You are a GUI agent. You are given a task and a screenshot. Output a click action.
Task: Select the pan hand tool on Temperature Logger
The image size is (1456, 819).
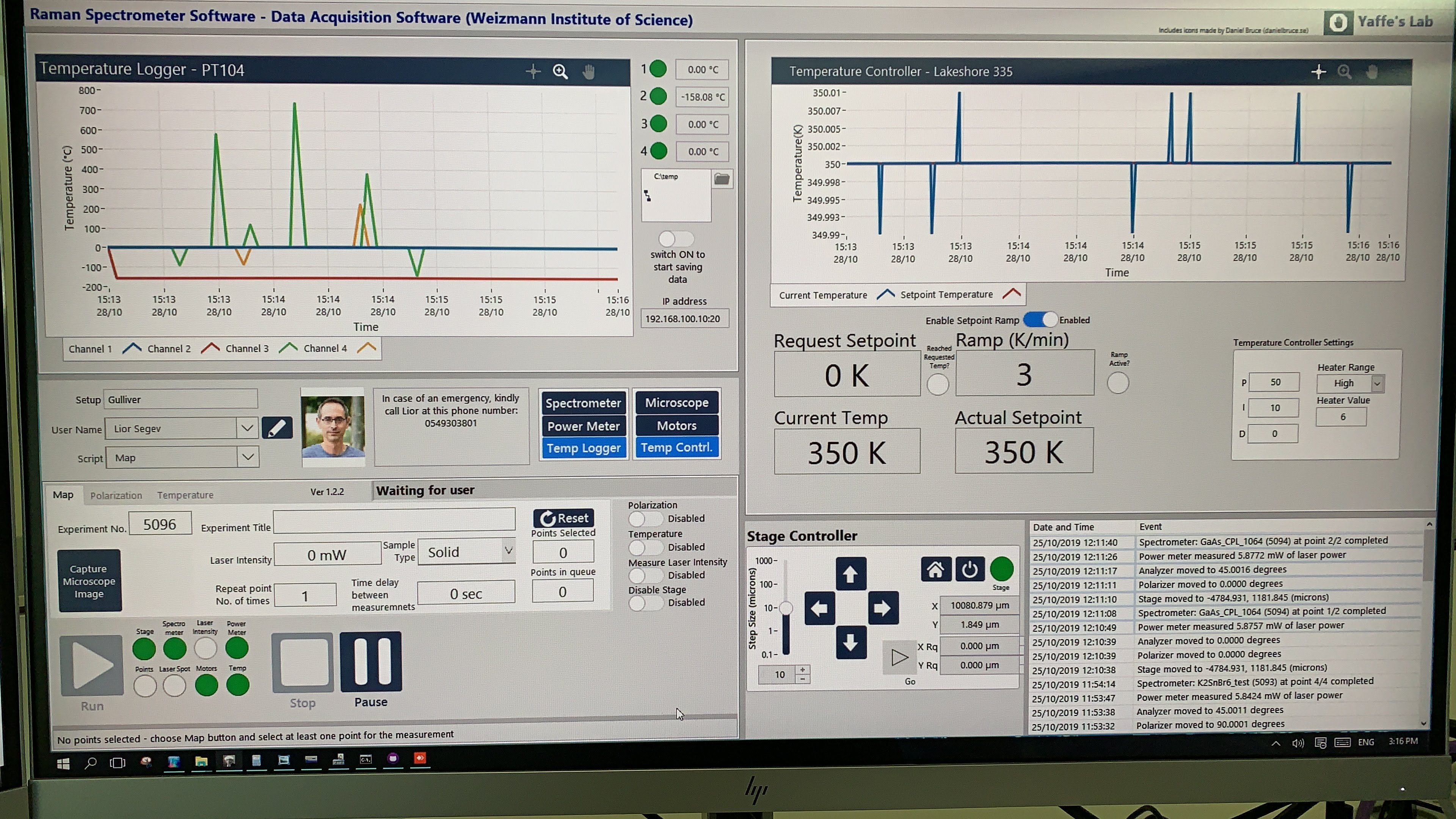click(x=588, y=72)
